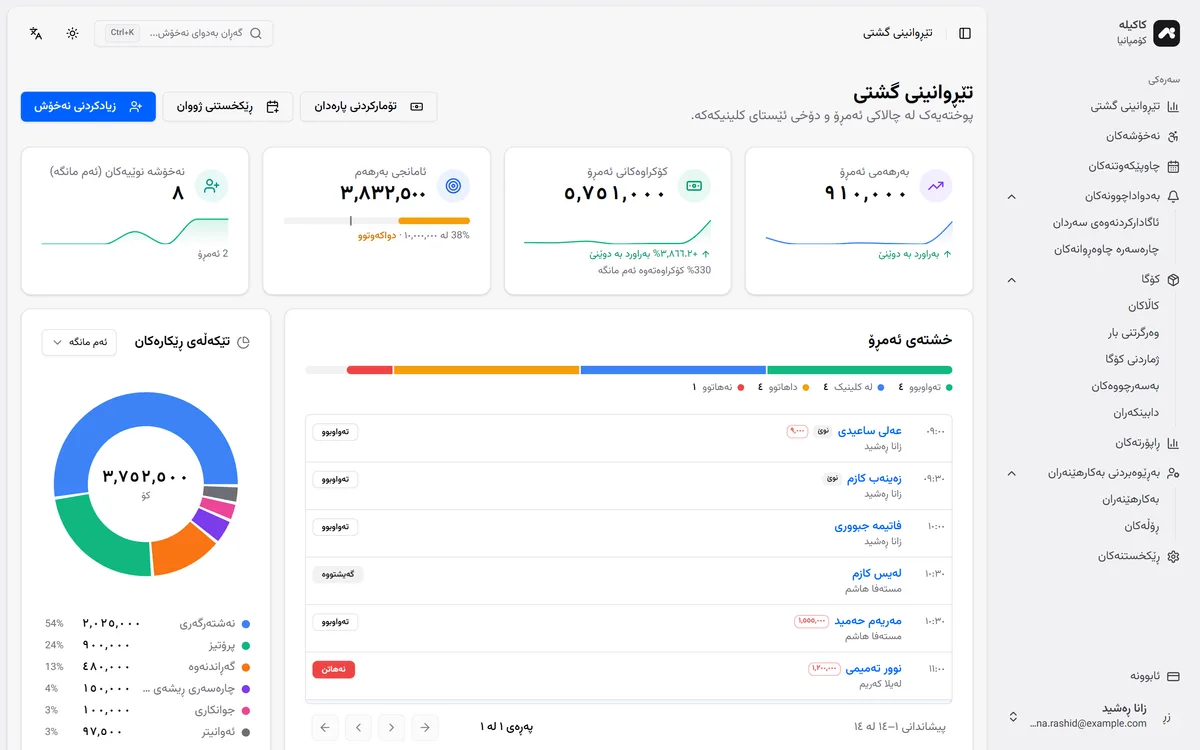Click the کاکیلە logo icon in the sidebar
1200x750 pixels.
coord(1167,33)
